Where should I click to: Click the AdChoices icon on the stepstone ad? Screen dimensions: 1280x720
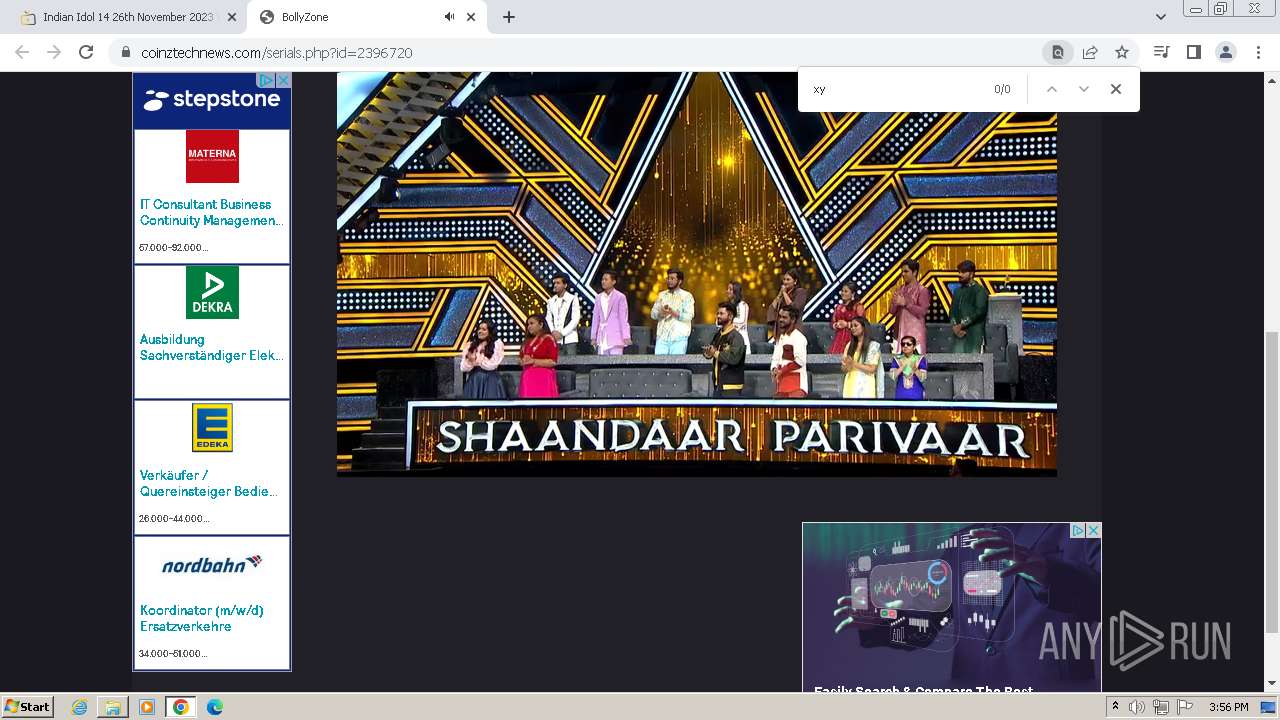coord(265,80)
